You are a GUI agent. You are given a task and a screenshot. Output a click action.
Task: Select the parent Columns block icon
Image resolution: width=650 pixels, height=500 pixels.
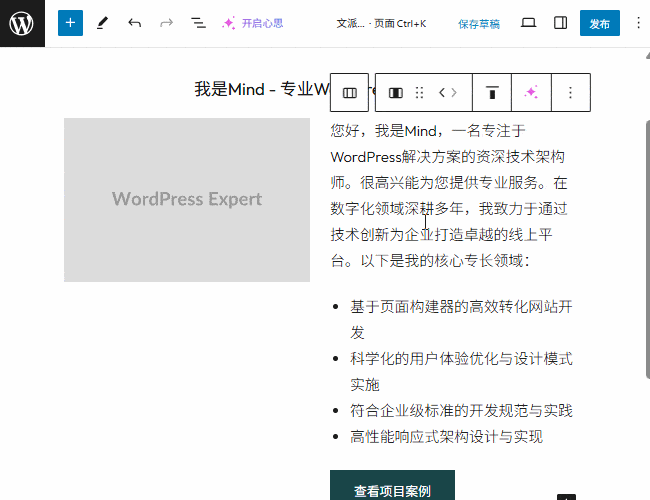[x=349, y=93]
